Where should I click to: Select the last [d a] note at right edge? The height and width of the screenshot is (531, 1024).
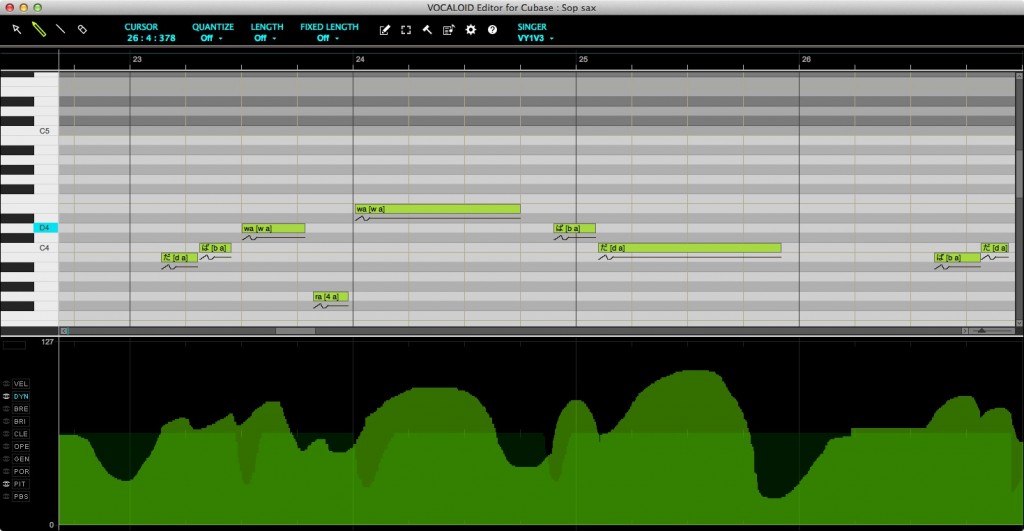pyautogui.click(x=995, y=248)
